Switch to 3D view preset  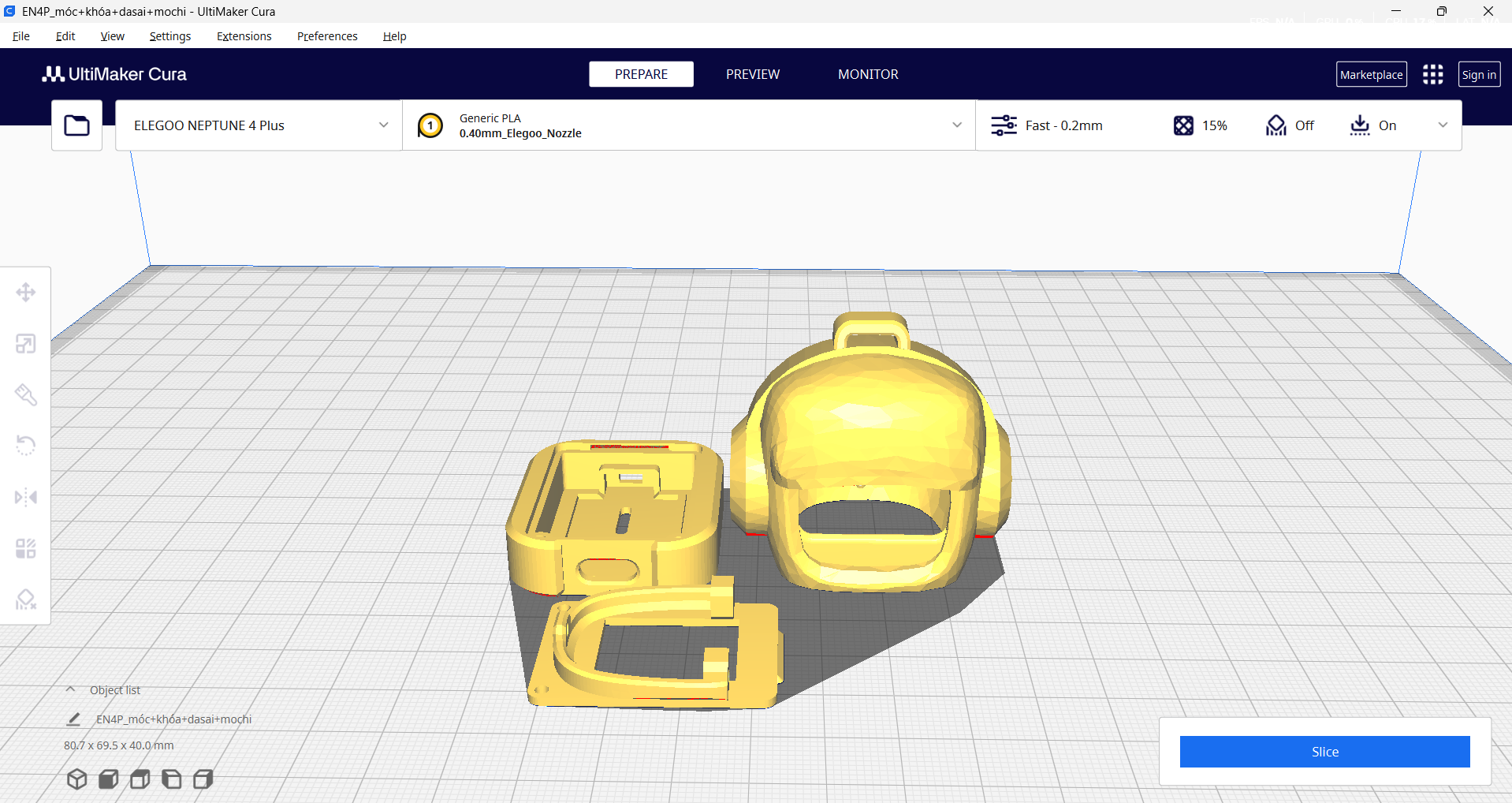click(x=76, y=779)
